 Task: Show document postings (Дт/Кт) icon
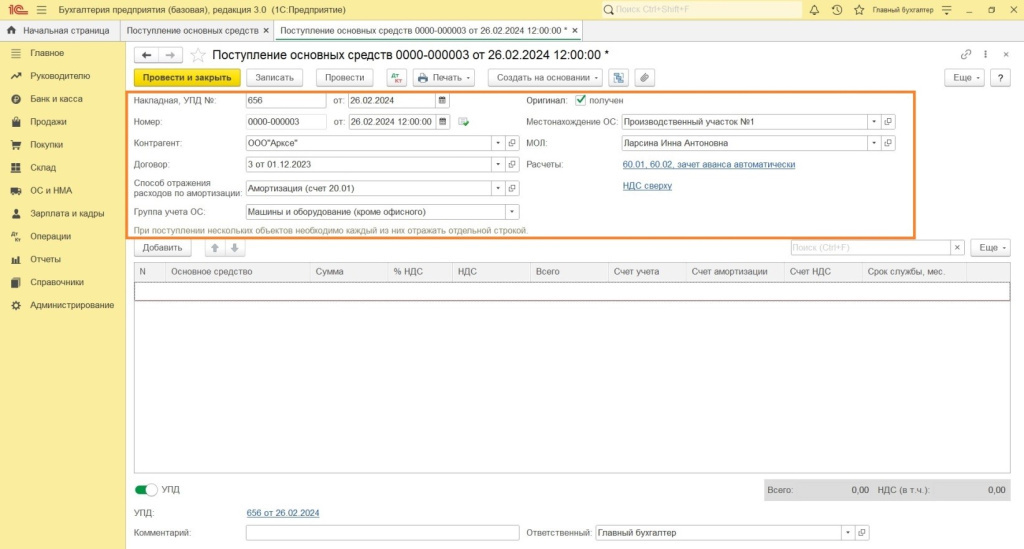[x=396, y=77]
